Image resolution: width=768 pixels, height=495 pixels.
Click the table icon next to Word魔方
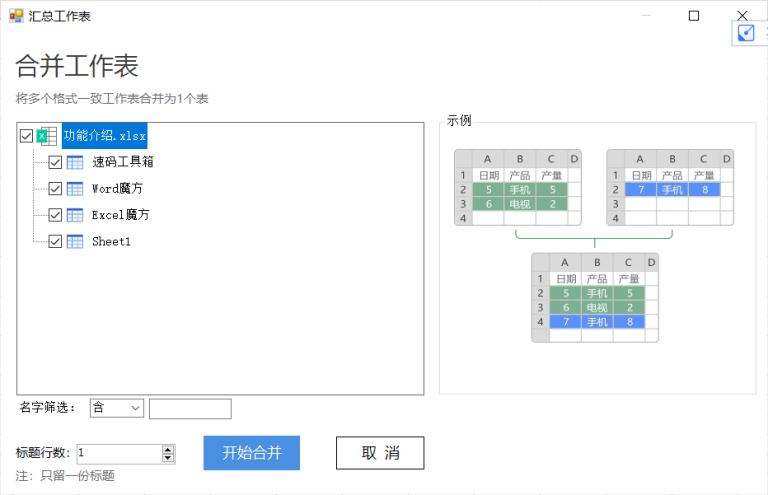(75, 188)
